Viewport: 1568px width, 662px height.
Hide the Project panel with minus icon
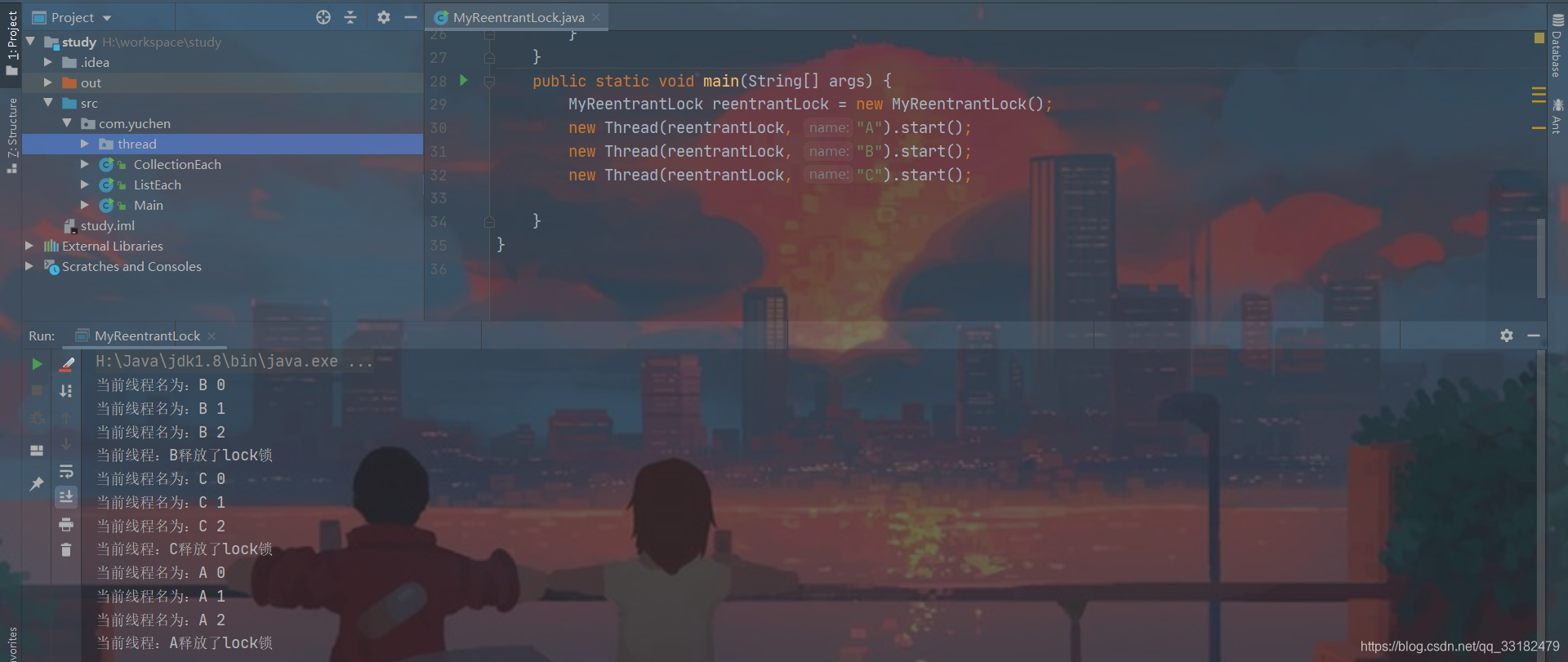click(x=411, y=17)
